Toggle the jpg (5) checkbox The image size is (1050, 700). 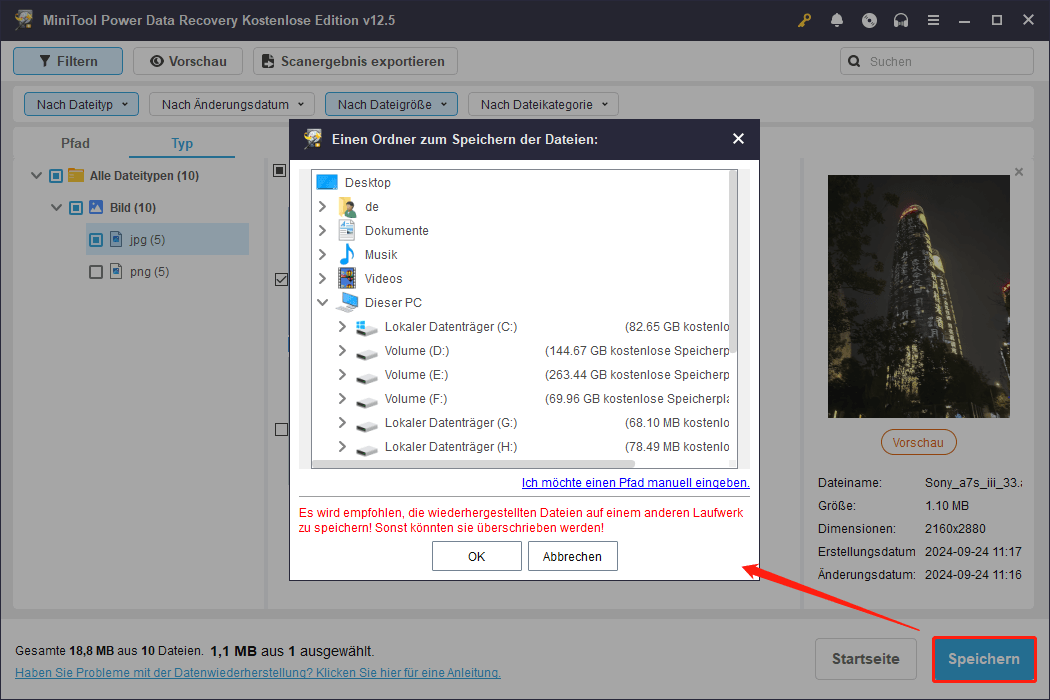pyautogui.click(x=96, y=240)
